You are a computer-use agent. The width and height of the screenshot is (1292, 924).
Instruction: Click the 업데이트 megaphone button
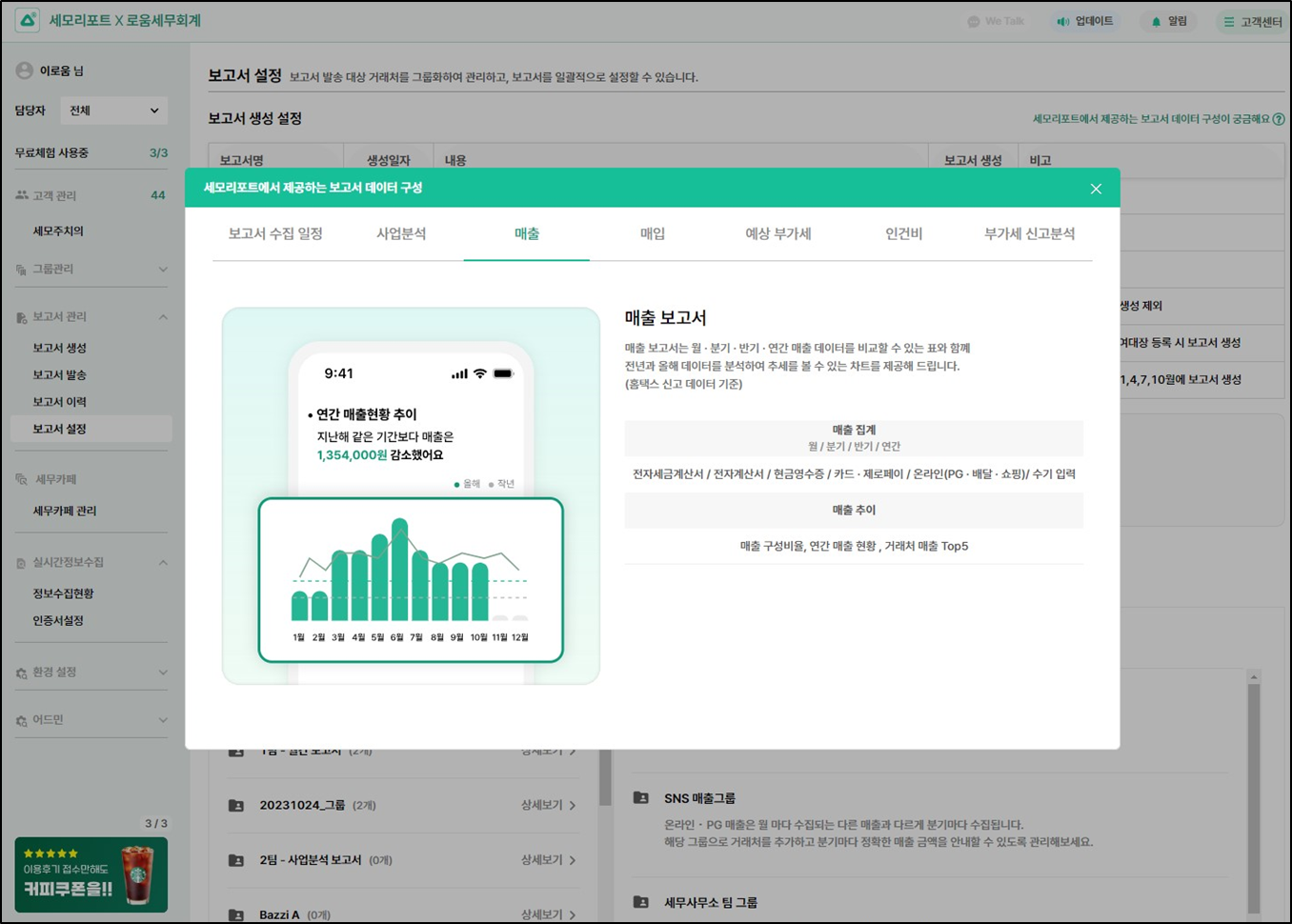(1084, 21)
